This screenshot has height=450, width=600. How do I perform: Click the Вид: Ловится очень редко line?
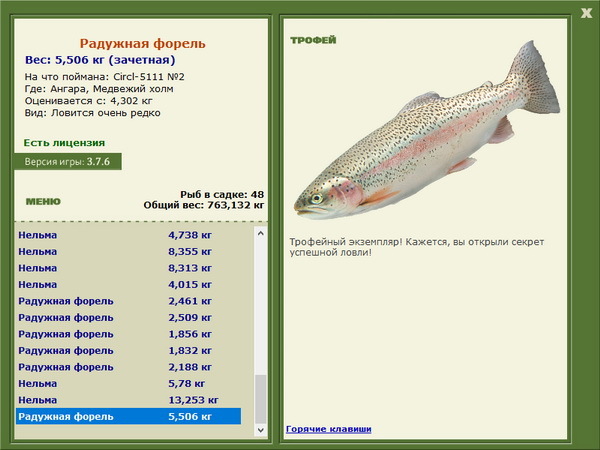pos(93,113)
